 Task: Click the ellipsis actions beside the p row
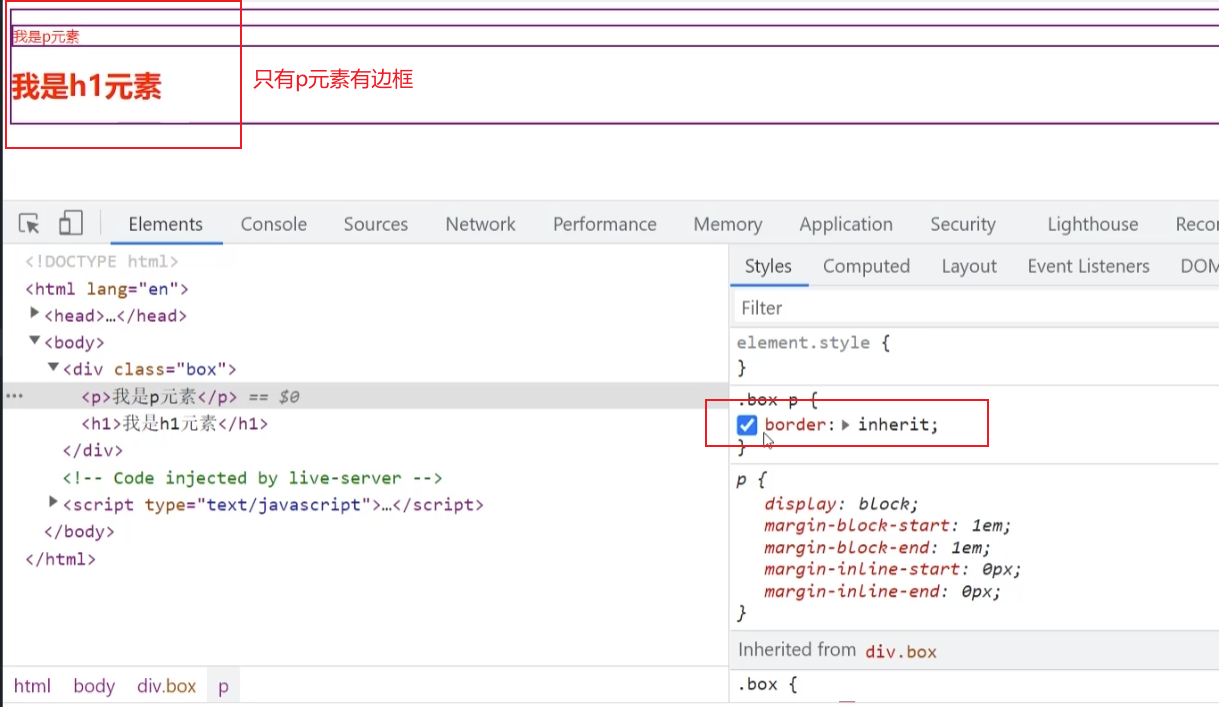(x=13, y=396)
